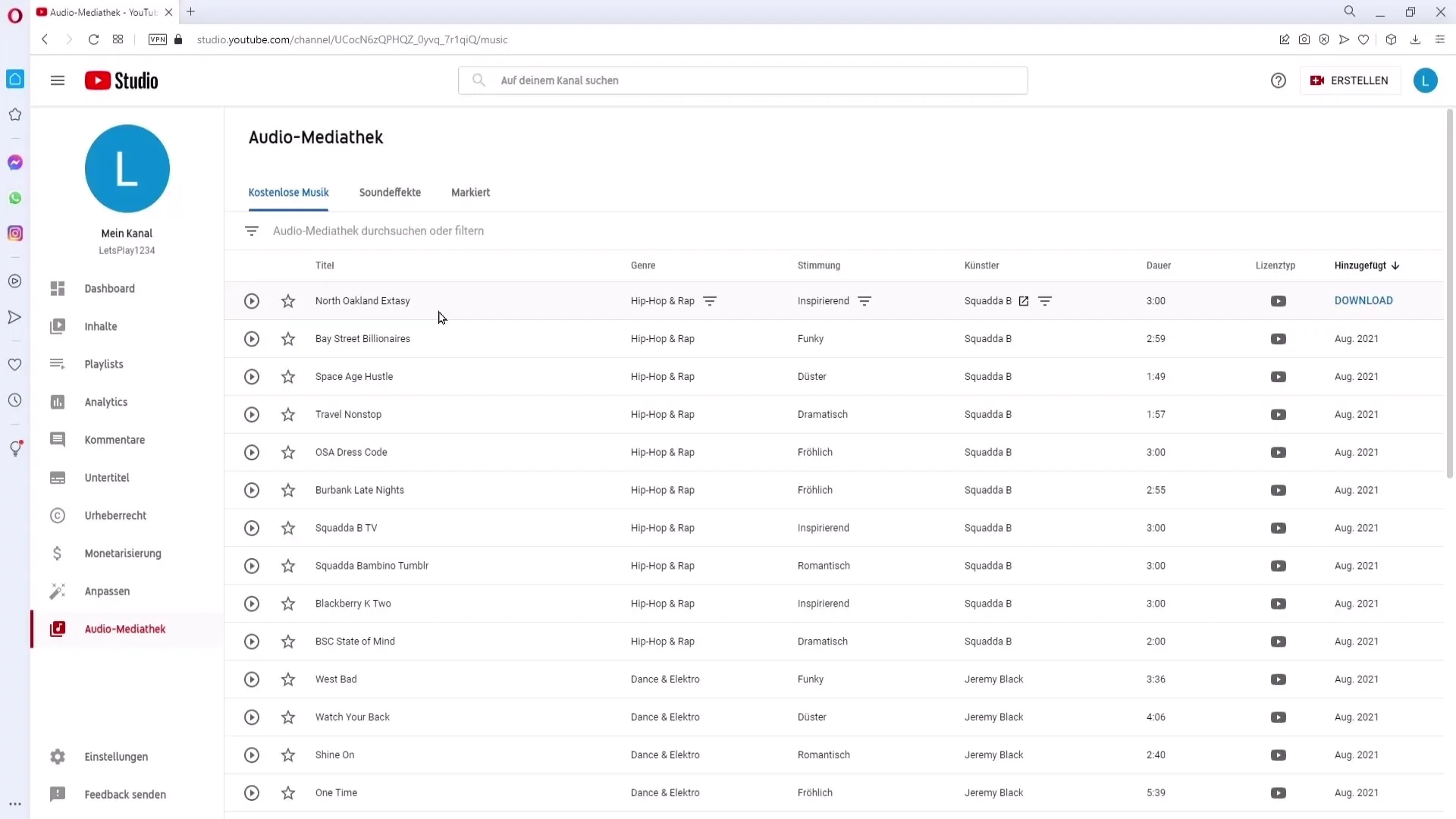1456x819 pixels.
Task: Open Kostenlose Musik tab
Action: point(289,192)
